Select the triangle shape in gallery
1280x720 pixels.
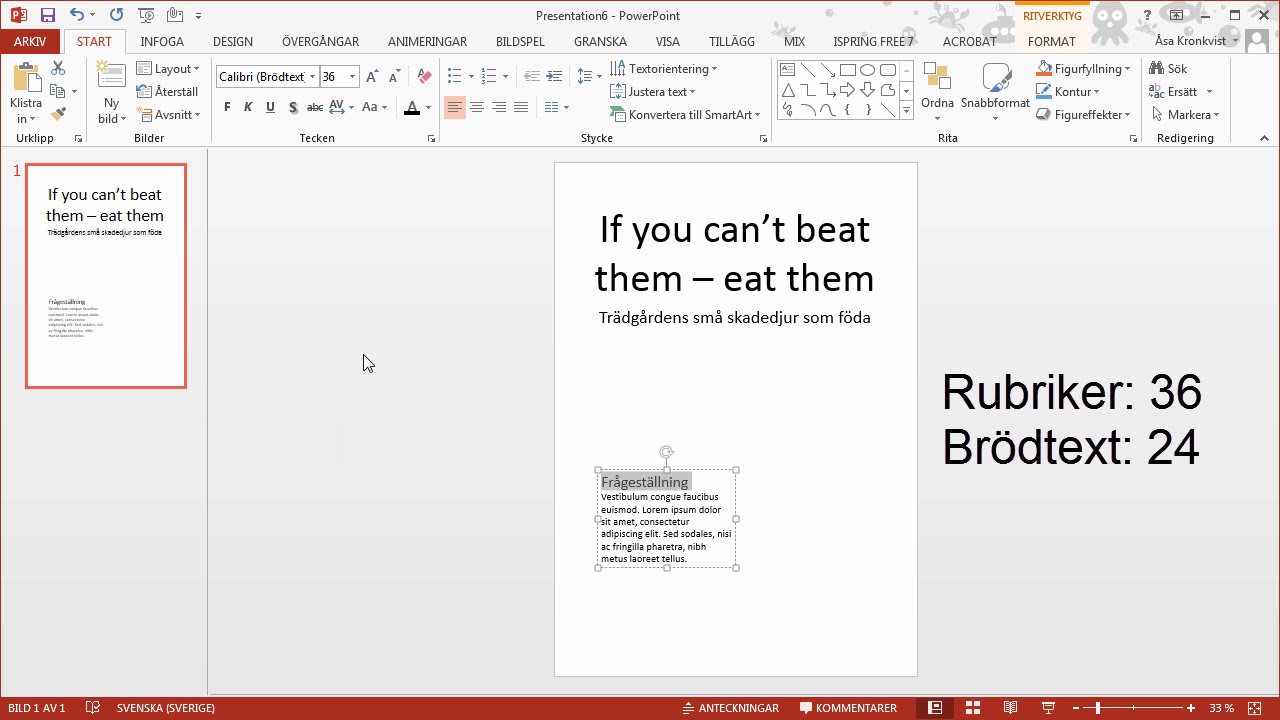point(787,90)
